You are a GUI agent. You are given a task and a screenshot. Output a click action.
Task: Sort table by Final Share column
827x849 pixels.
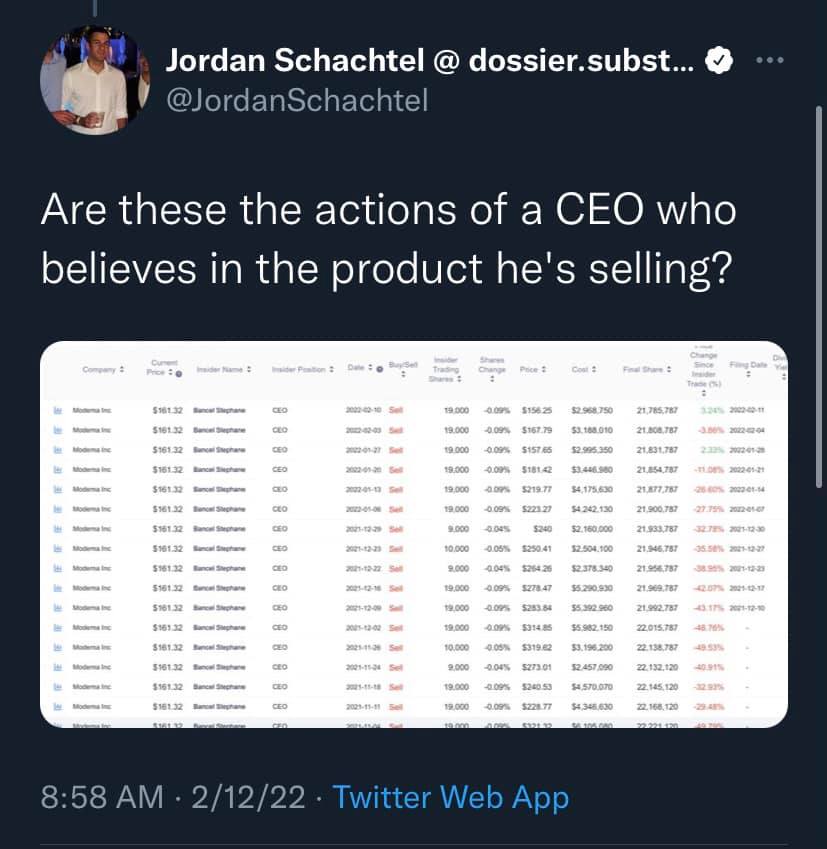coord(647,371)
